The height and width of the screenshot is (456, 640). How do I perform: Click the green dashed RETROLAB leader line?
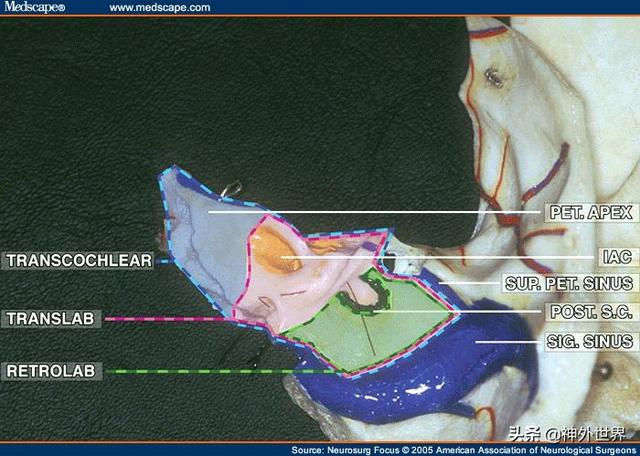coord(220,371)
